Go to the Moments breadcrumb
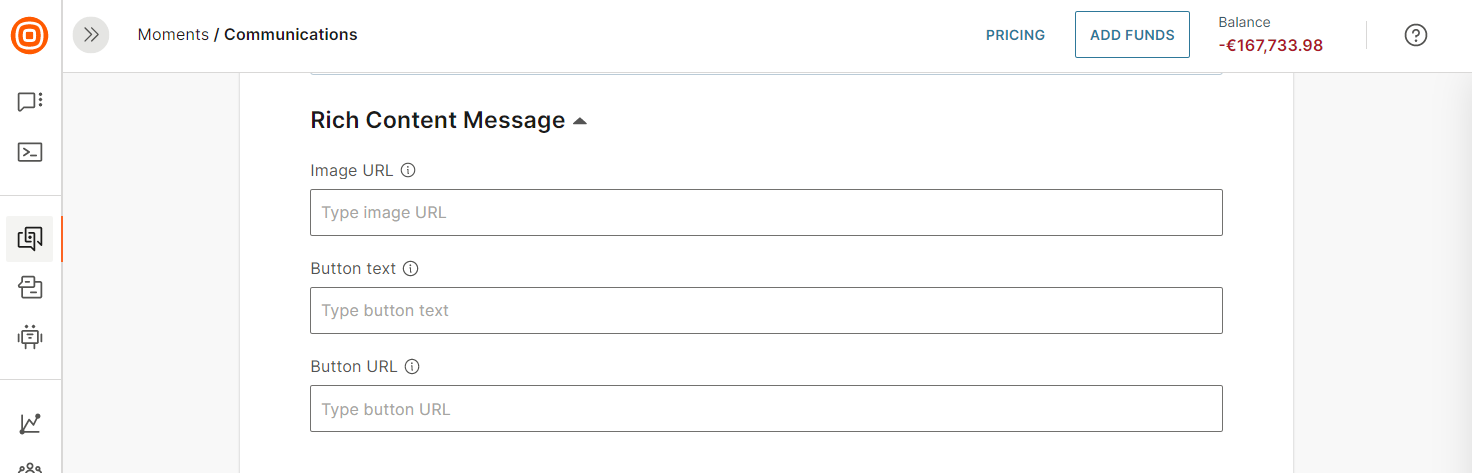This screenshot has height=473, width=1472. pos(173,35)
